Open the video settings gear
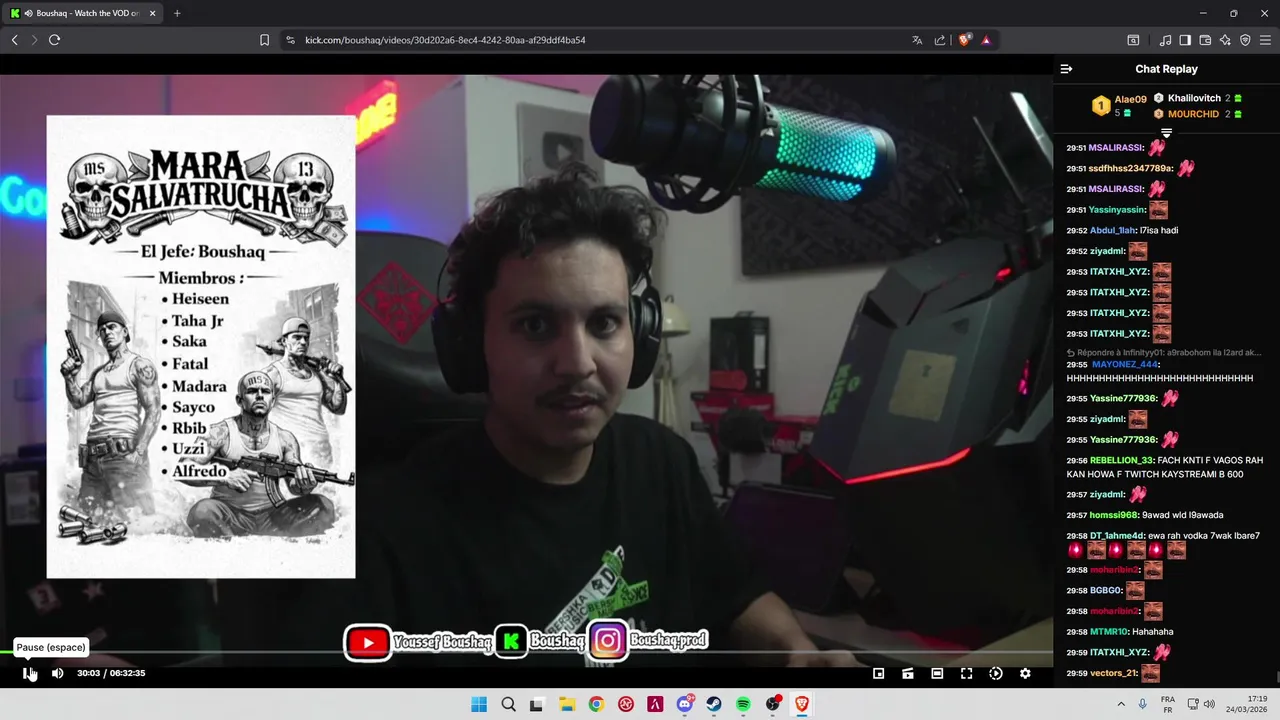The width and height of the screenshot is (1280, 720). click(1025, 673)
